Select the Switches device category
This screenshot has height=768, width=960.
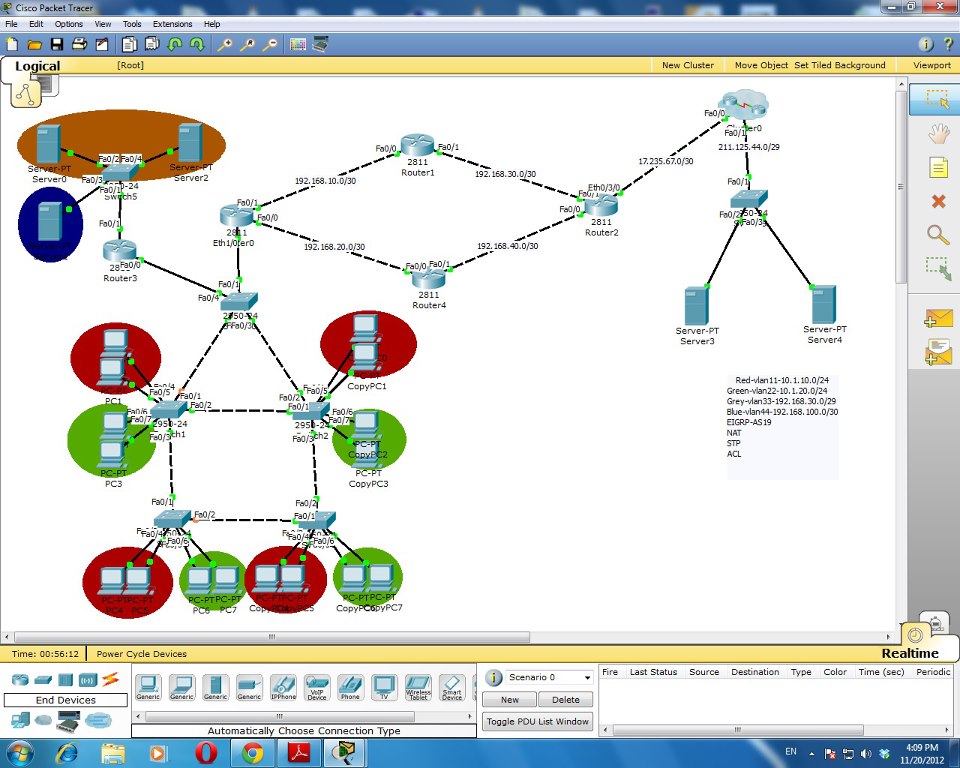pos(43,679)
